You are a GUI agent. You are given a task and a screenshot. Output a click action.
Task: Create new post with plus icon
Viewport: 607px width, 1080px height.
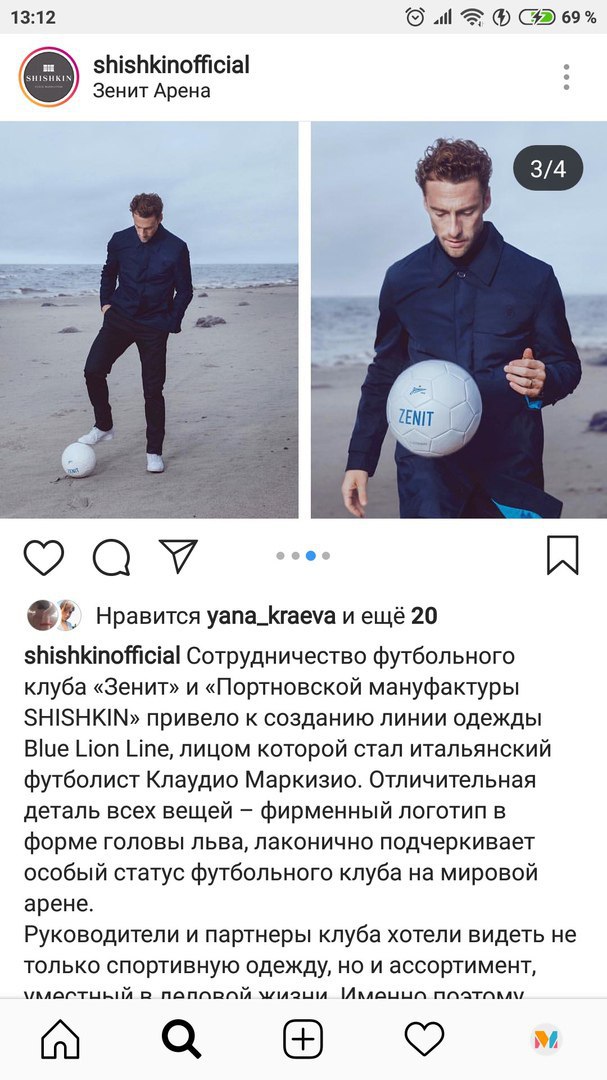pos(303,1039)
